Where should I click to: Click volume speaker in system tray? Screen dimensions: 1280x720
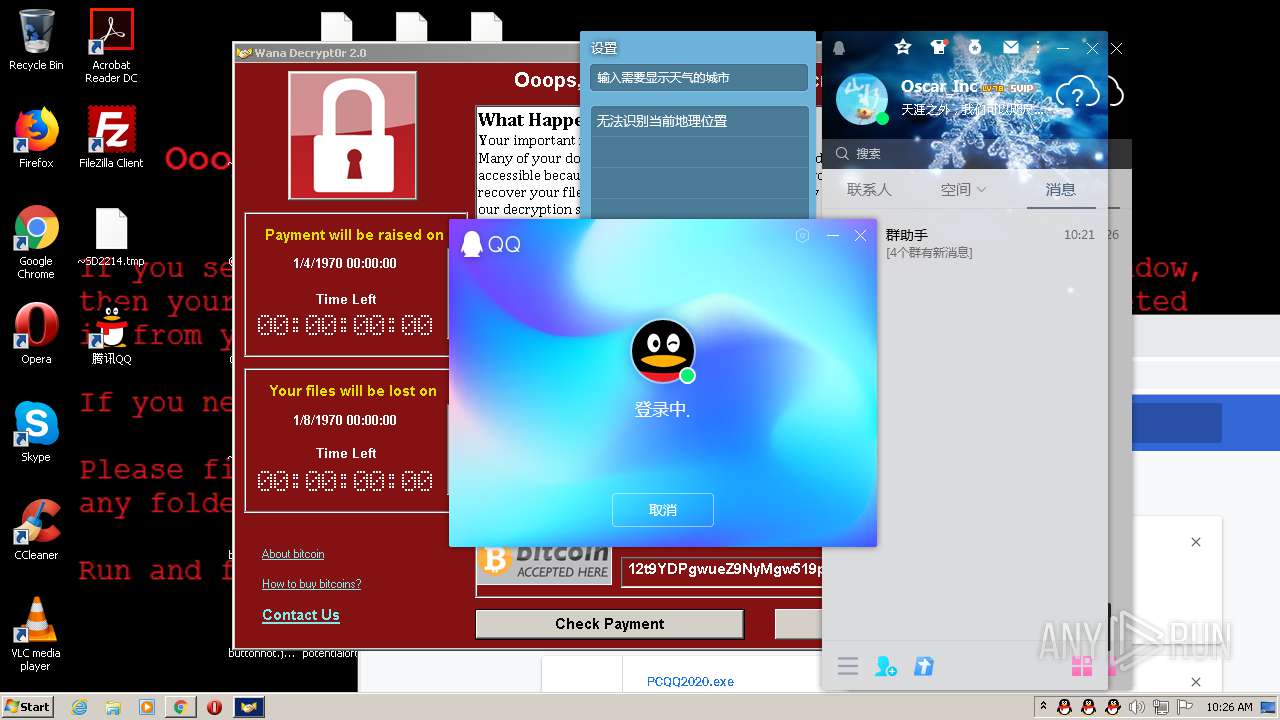pos(1137,707)
